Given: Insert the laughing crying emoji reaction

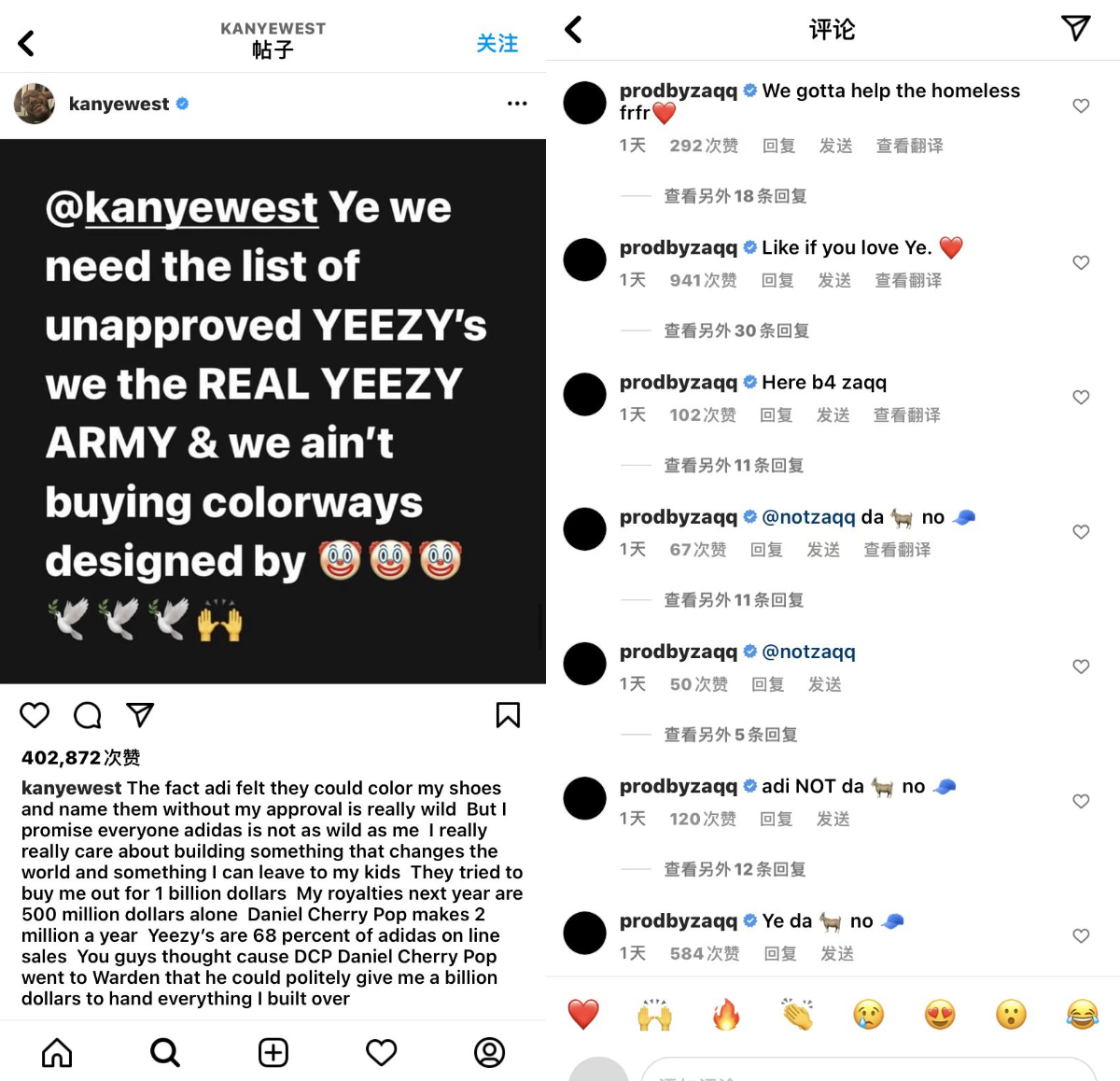Looking at the screenshot, I should pyautogui.click(x=1082, y=1014).
